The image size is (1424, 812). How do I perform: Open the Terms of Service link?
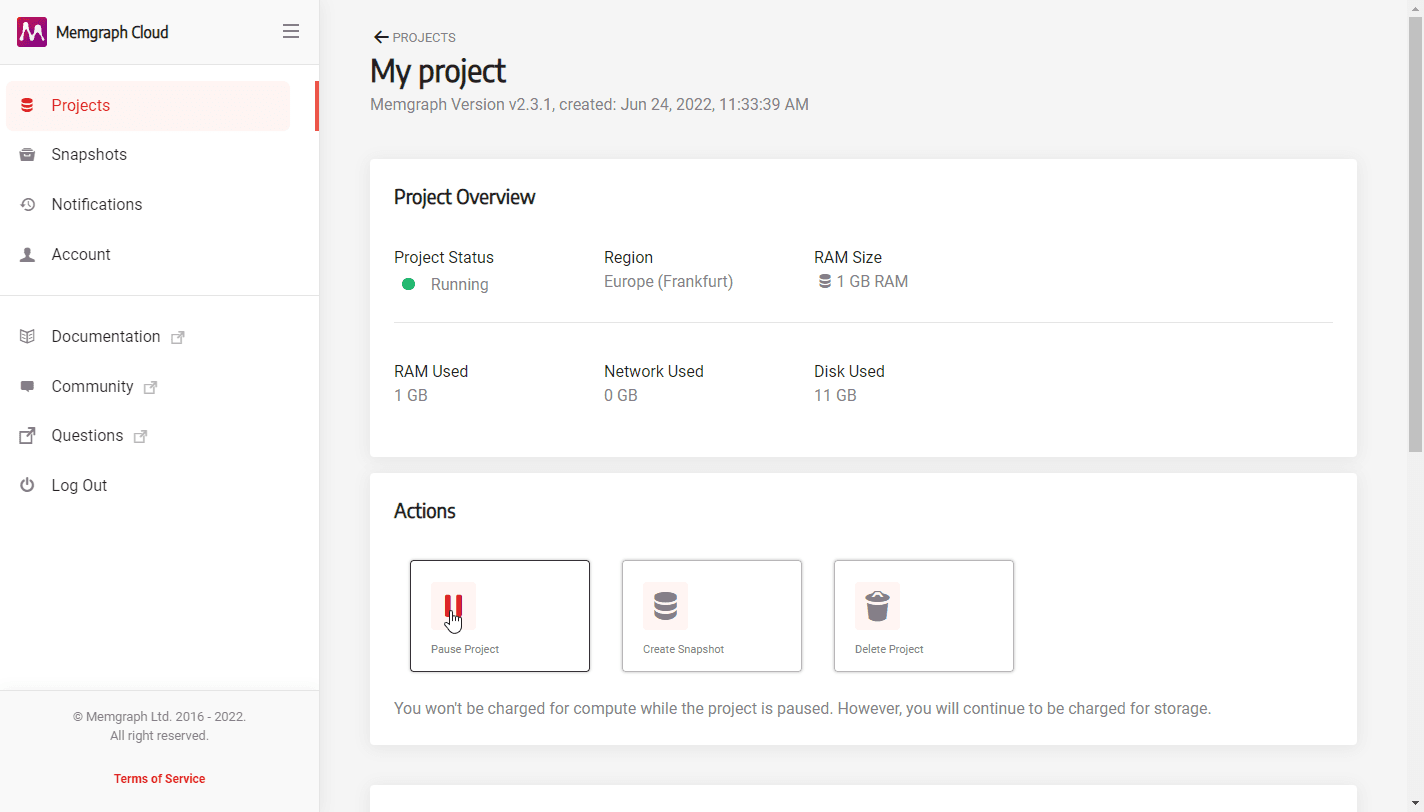[159, 779]
